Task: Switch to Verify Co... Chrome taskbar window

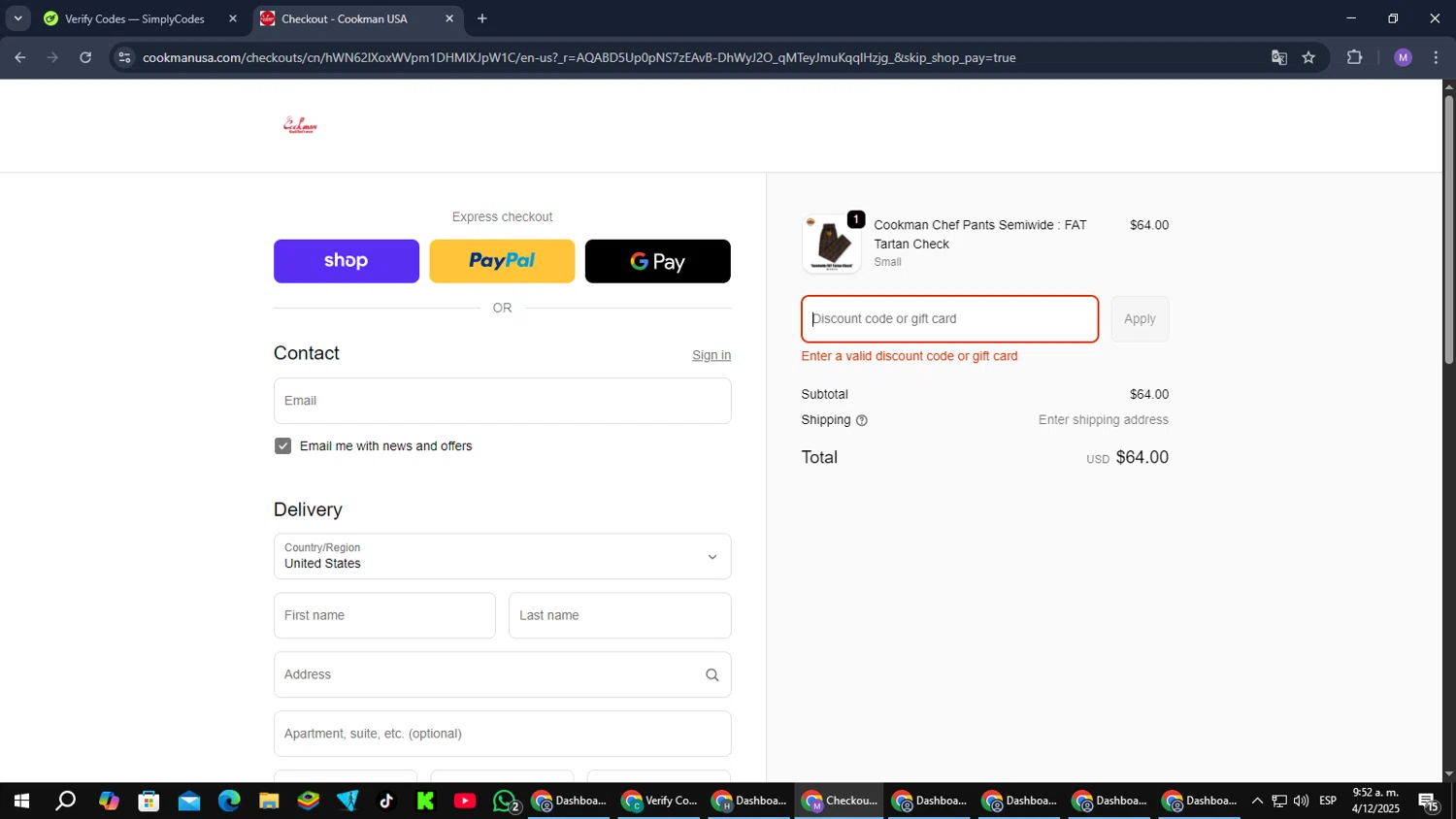Action: pos(660,802)
